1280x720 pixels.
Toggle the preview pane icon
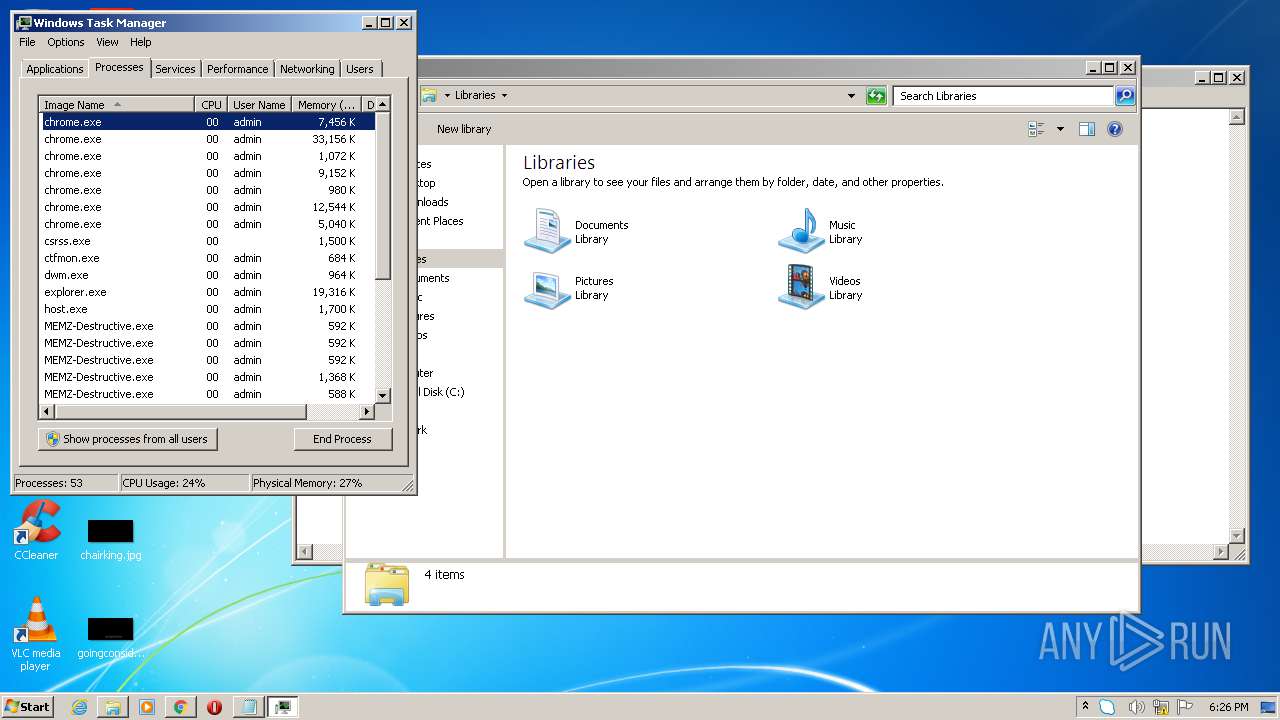coord(1087,129)
